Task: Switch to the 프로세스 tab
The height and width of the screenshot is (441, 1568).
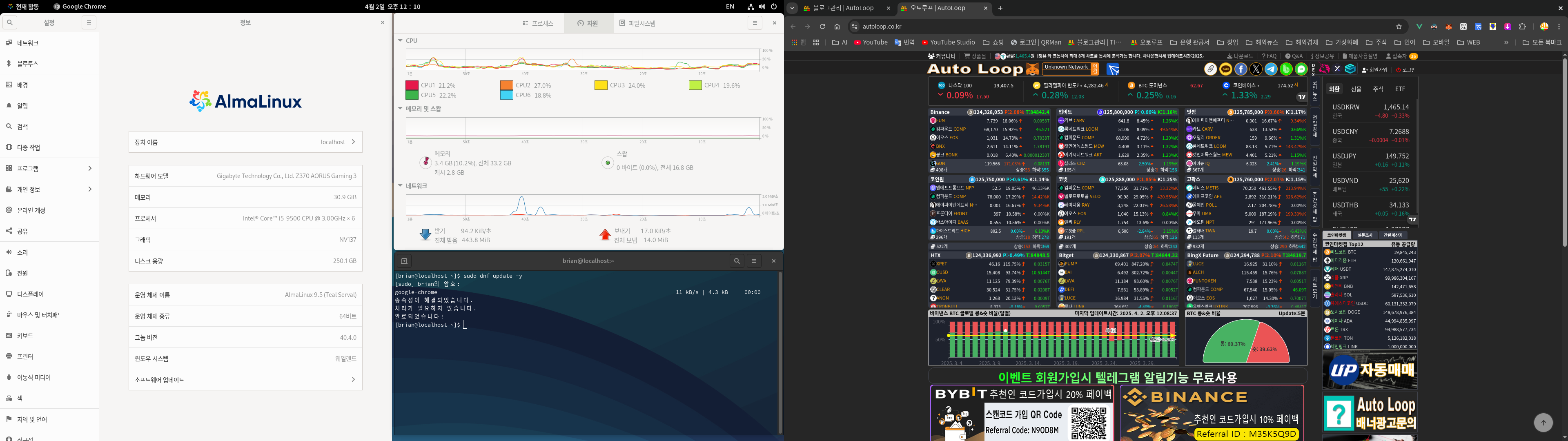Action: pos(538,23)
